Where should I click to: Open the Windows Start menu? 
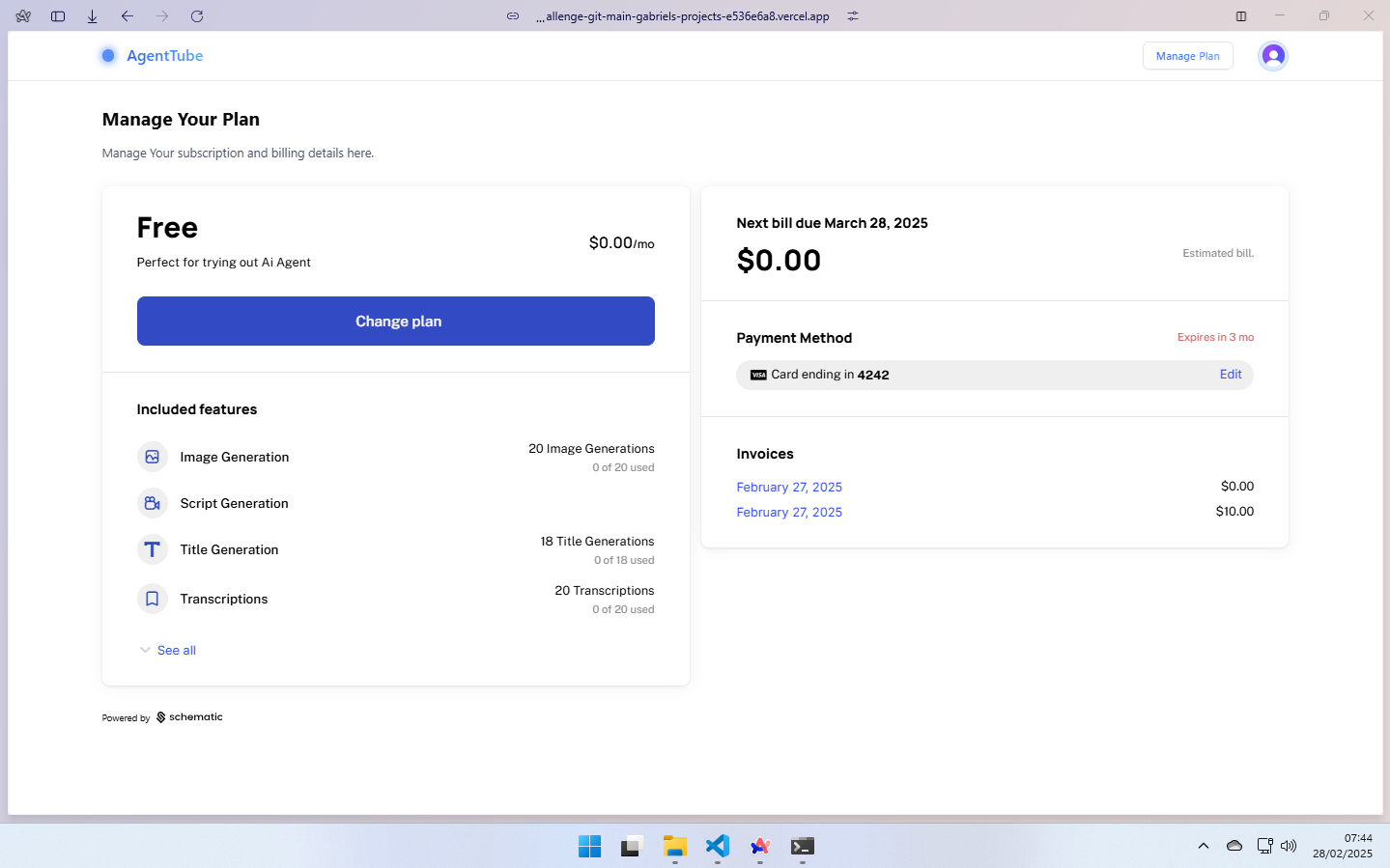(589, 846)
